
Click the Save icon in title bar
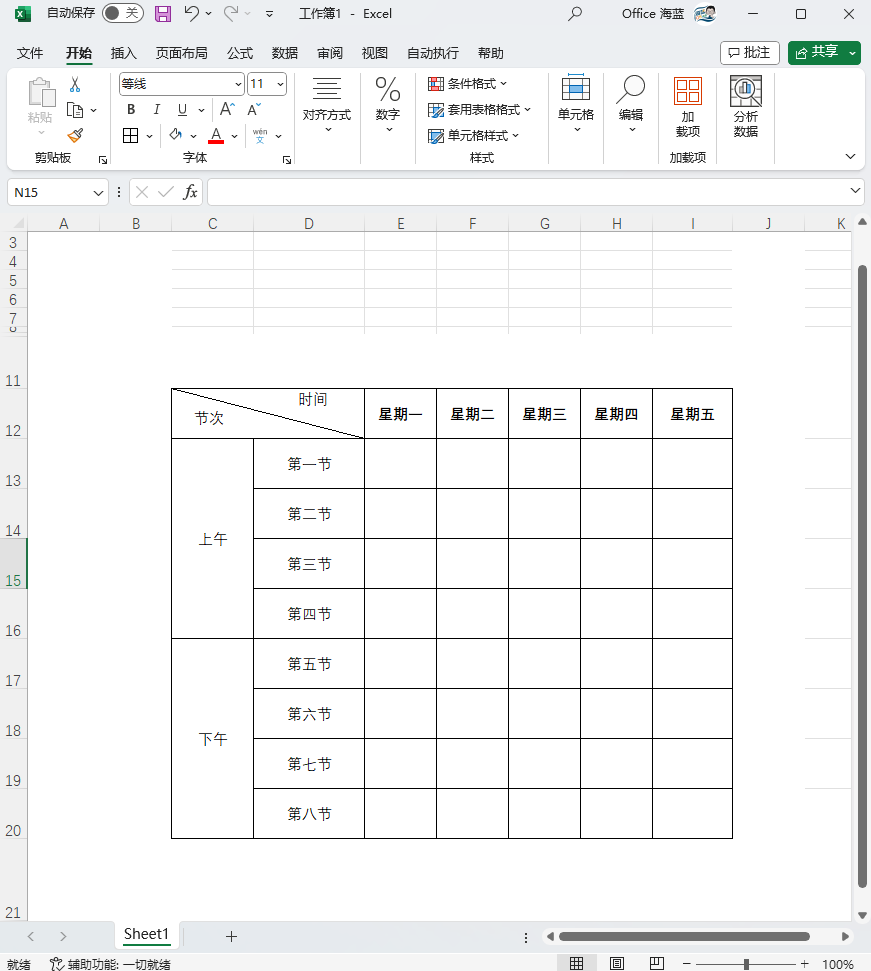[x=163, y=14]
